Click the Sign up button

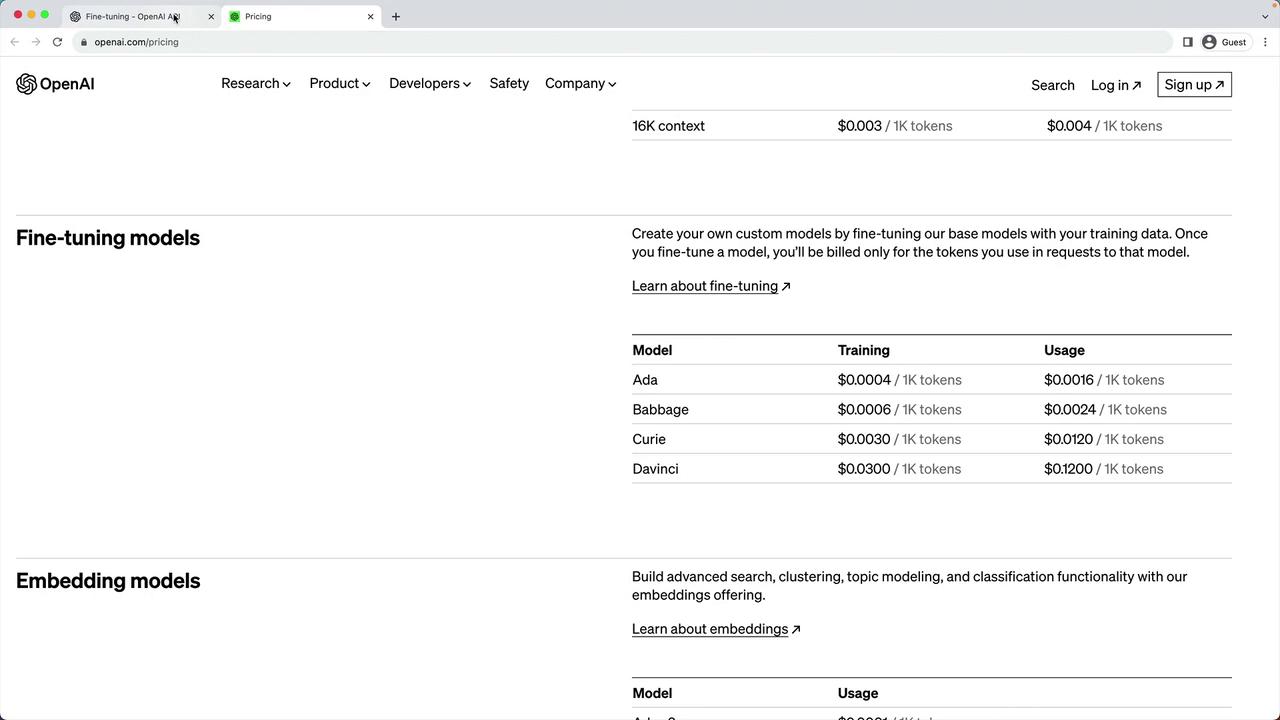[x=1194, y=85]
